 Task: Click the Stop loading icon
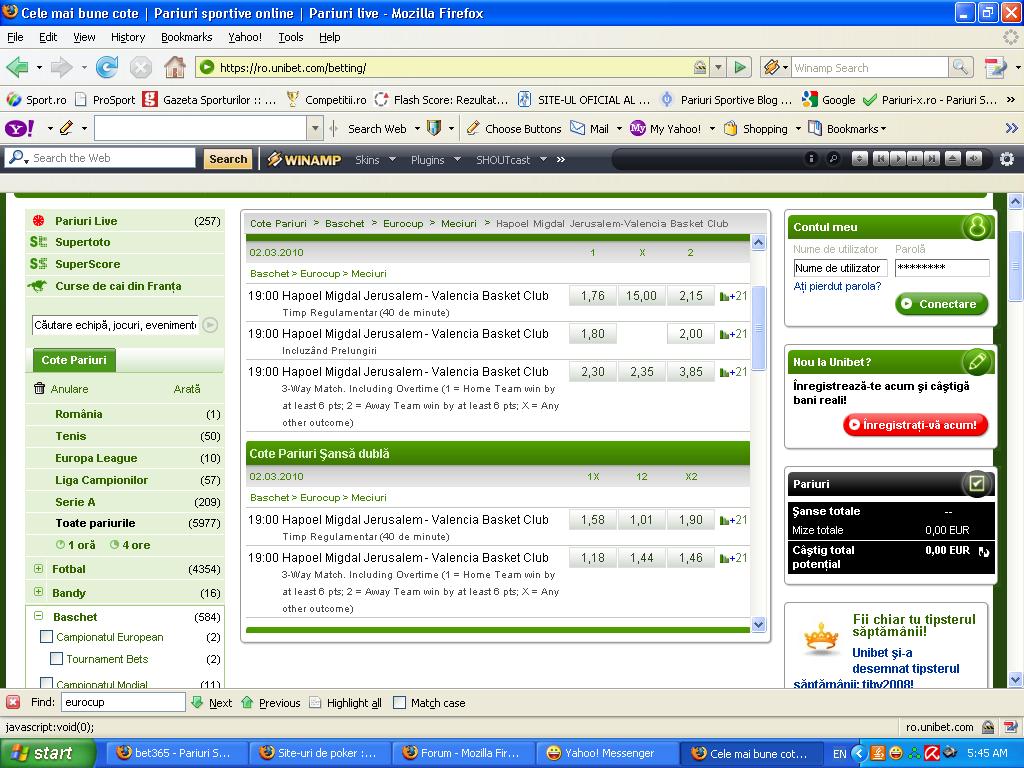(140, 67)
